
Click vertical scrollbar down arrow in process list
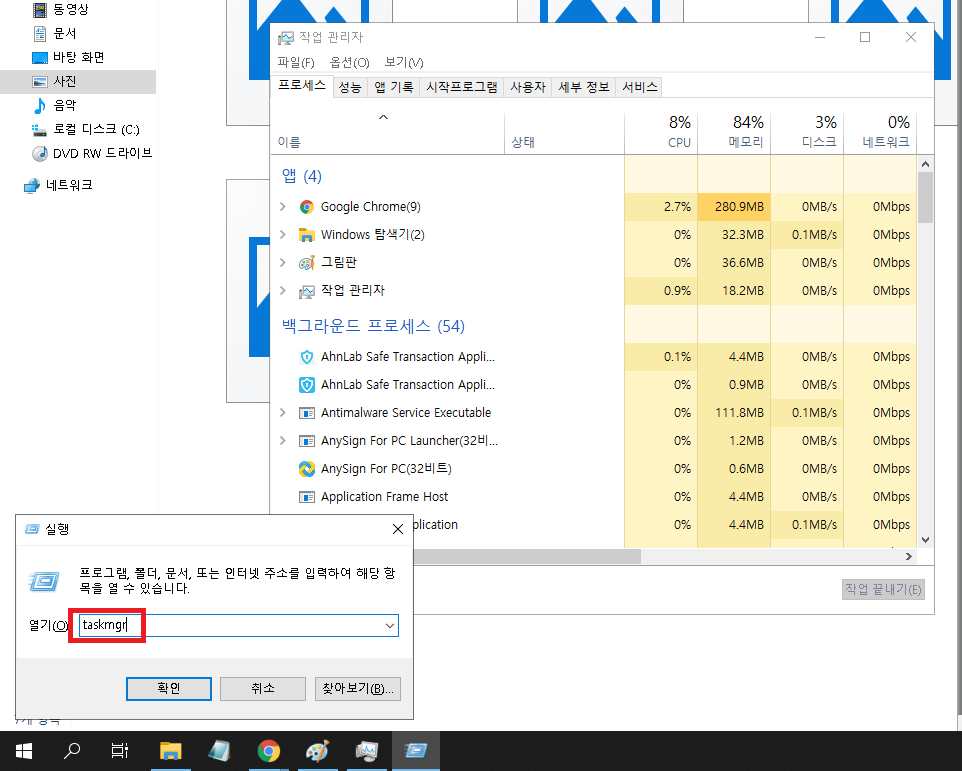click(925, 540)
